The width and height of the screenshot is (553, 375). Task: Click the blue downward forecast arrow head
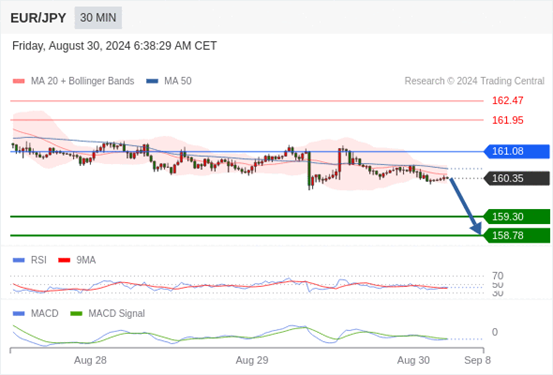click(x=476, y=229)
